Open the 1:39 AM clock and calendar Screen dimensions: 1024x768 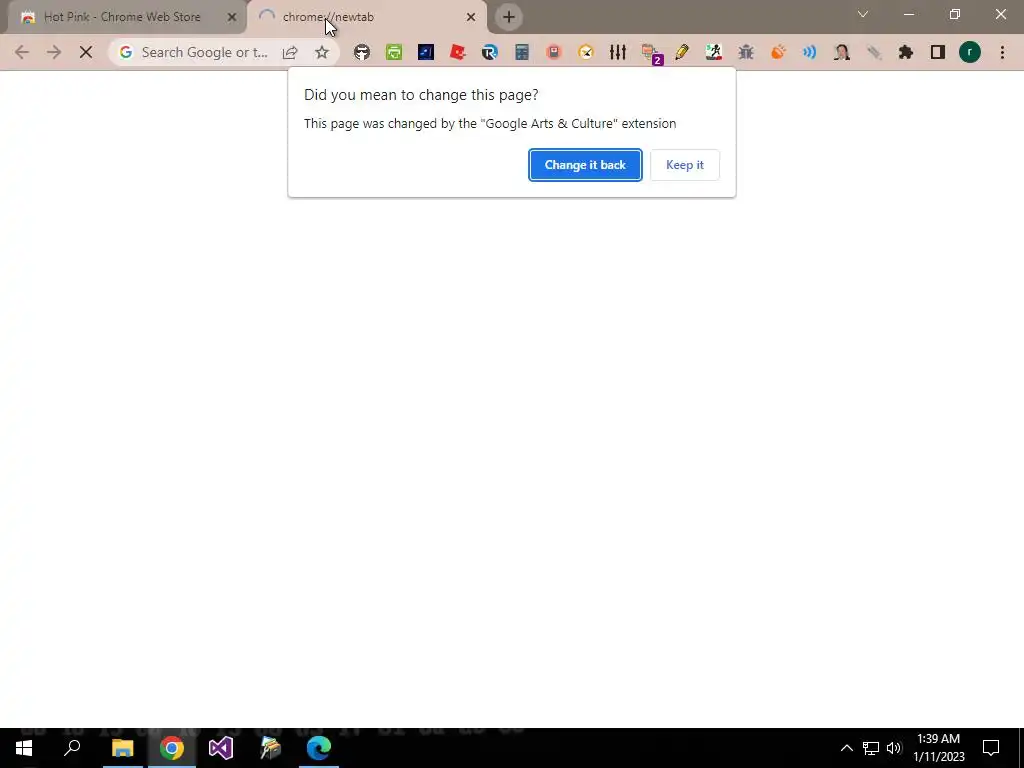938,748
